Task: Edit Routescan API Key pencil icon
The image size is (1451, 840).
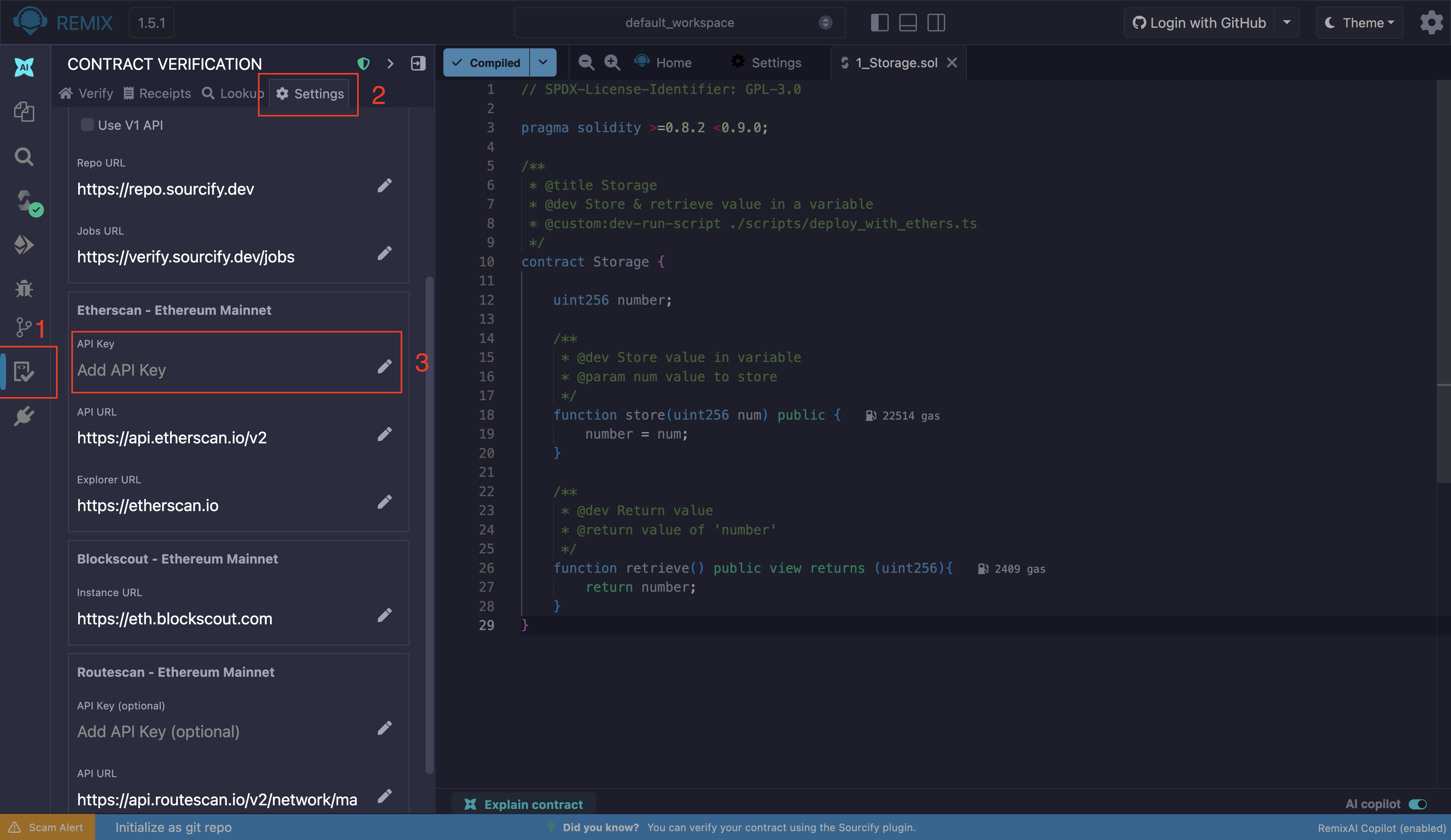Action: (385, 728)
